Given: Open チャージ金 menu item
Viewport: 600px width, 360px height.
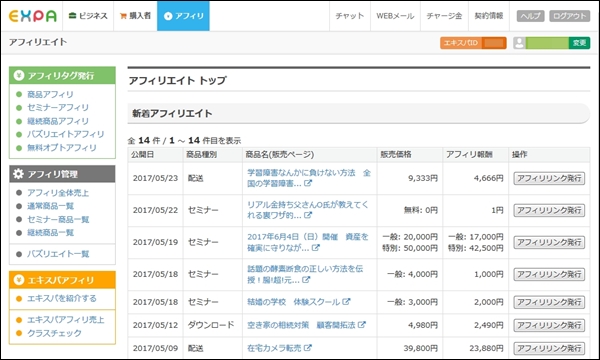Looking at the screenshot, I should point(444,16).
